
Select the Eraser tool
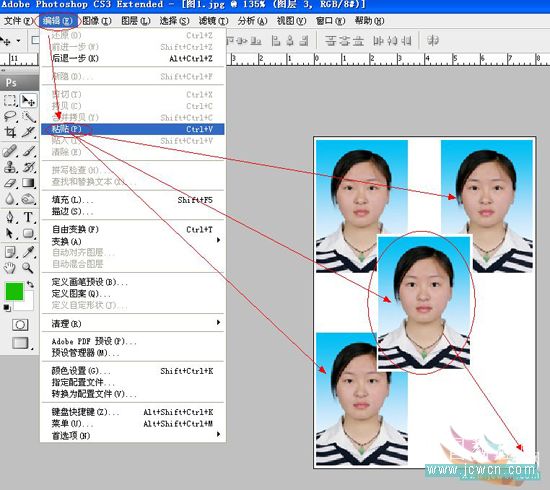(10, 183)
